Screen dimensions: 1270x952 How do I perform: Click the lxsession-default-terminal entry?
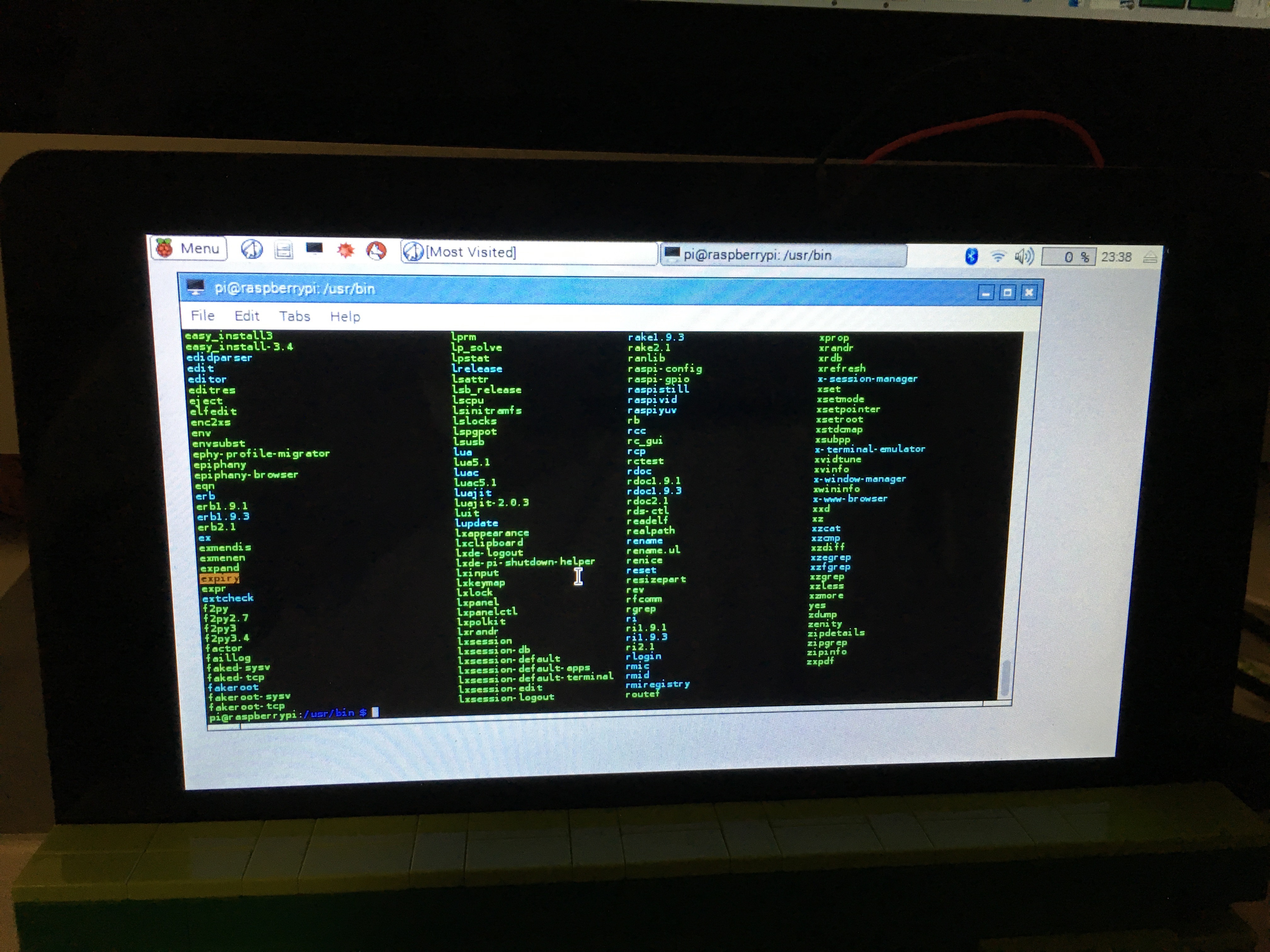tap(535, 678)
